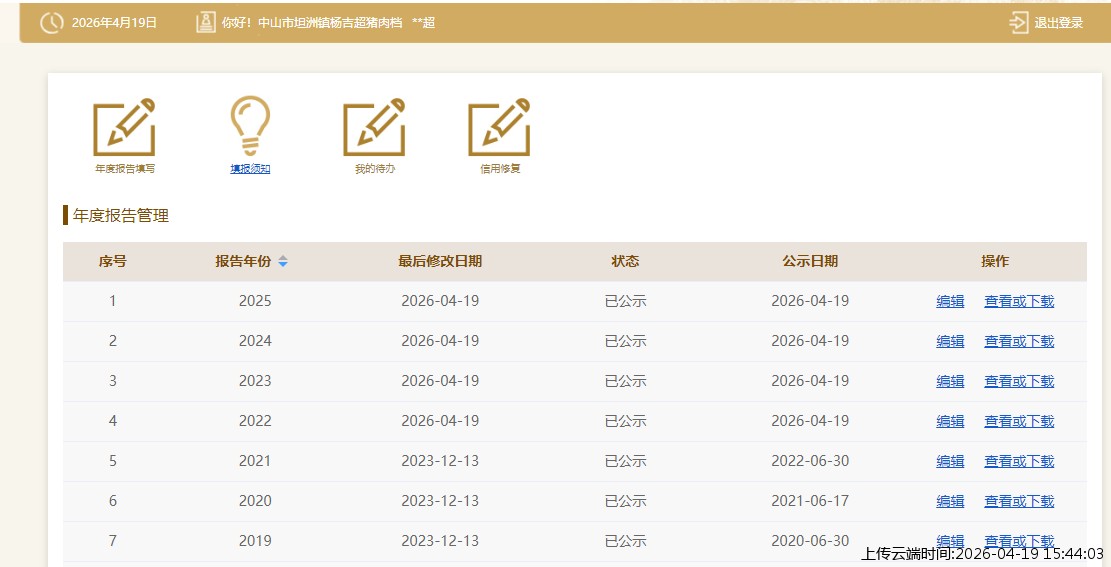Open the 我的待办 pencil icon
Image resolution: width=1111 pixels, height=567 pixels.
[x=374, y=128]
